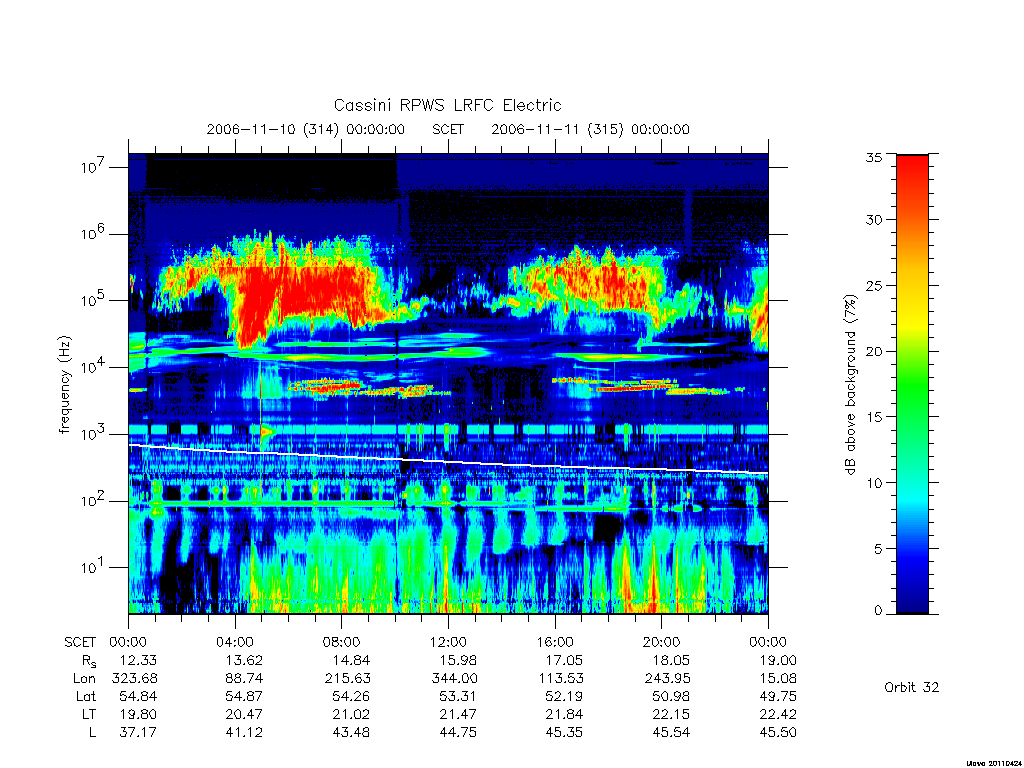This screenshot has width=1024, height=768.
Task: Click Rs value 19.00
Action: [778, 661]
